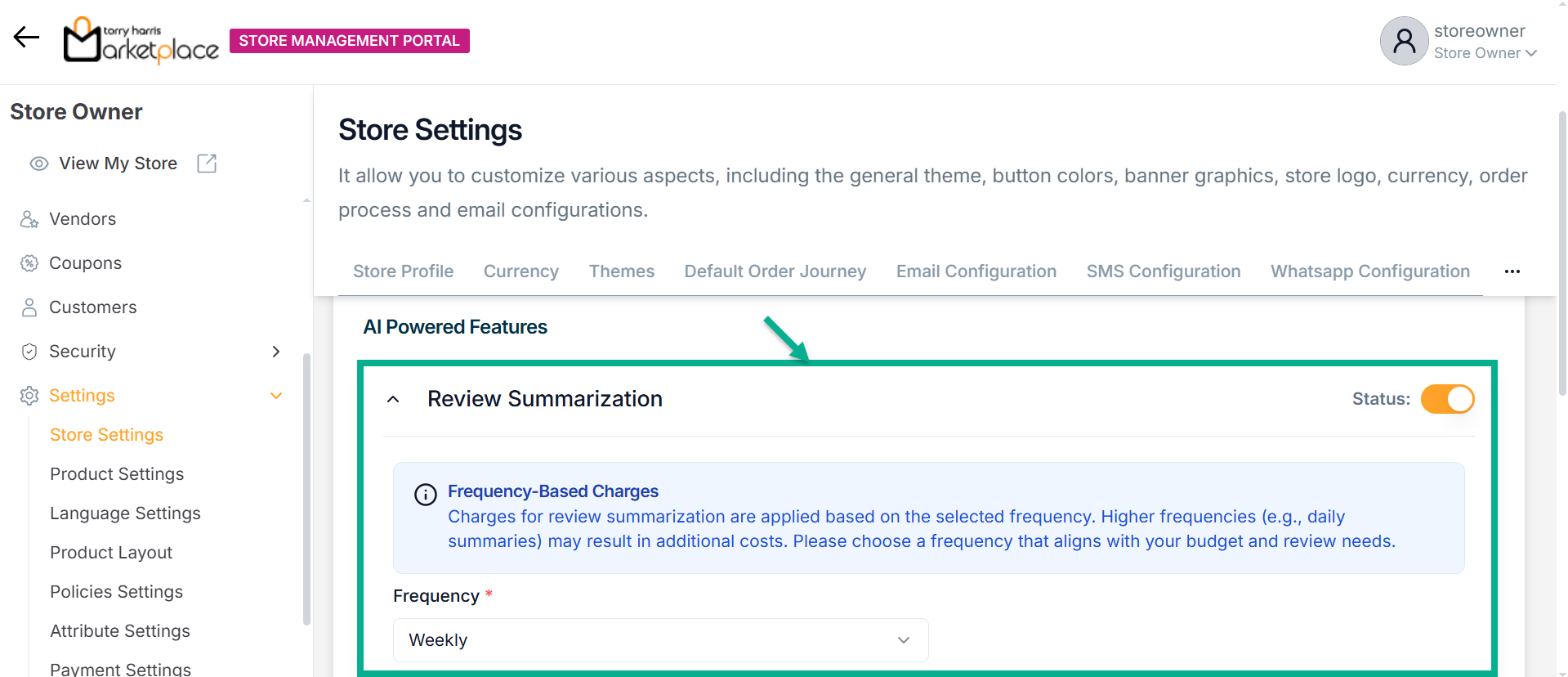Click the storeowner profile avatar
Image resolution: width=1568 pixels, height=677 pixels.
pyautogui.click(x=1403, y=41)
